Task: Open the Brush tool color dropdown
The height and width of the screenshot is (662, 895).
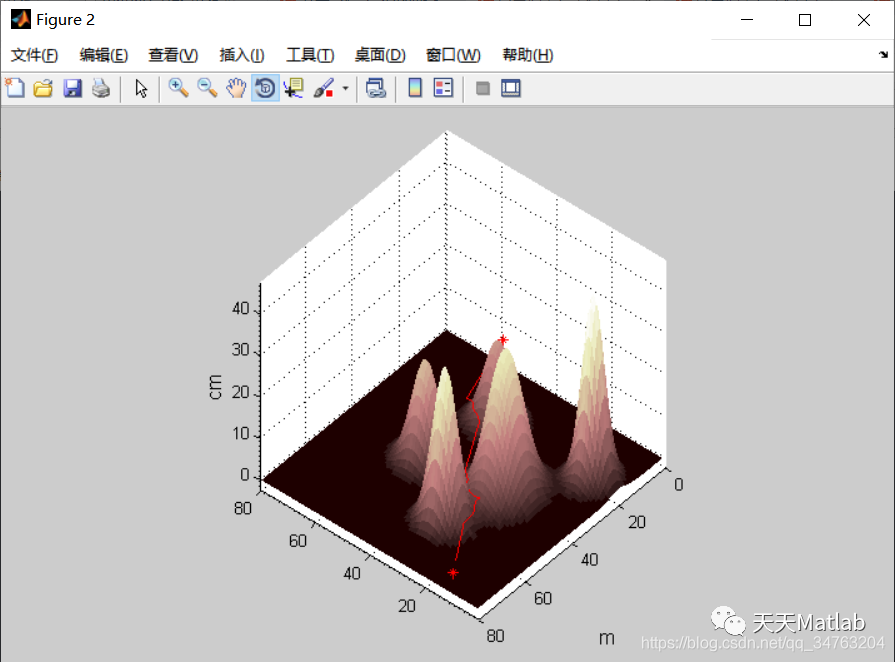Action: coord(343,88)
